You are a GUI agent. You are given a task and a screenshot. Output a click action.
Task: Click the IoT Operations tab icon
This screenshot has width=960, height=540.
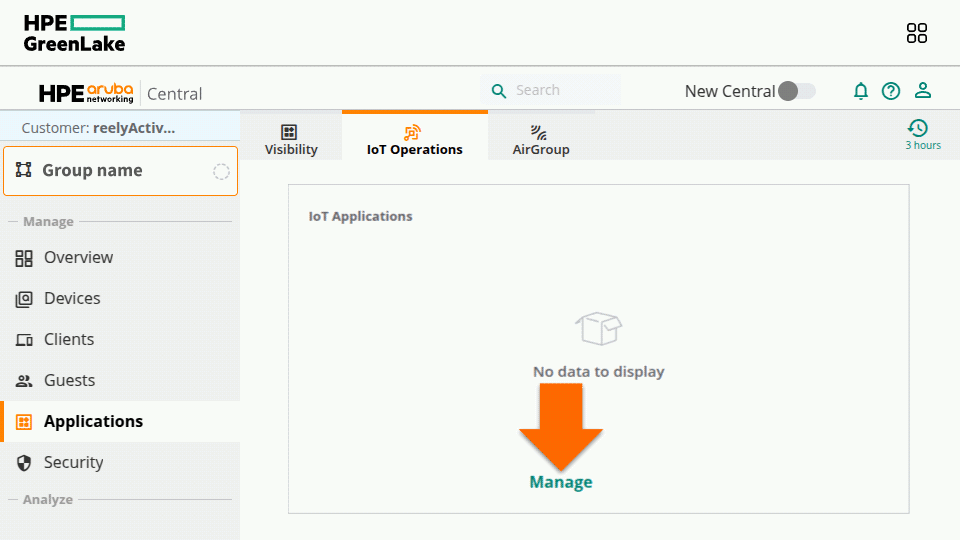[x=413, y=132]
